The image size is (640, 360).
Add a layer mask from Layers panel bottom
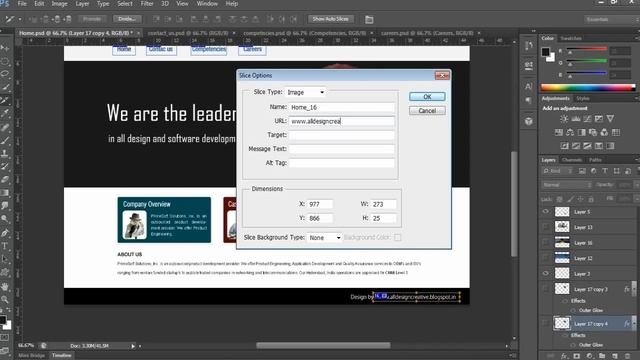pyautogui.click(x=576, y=356)
